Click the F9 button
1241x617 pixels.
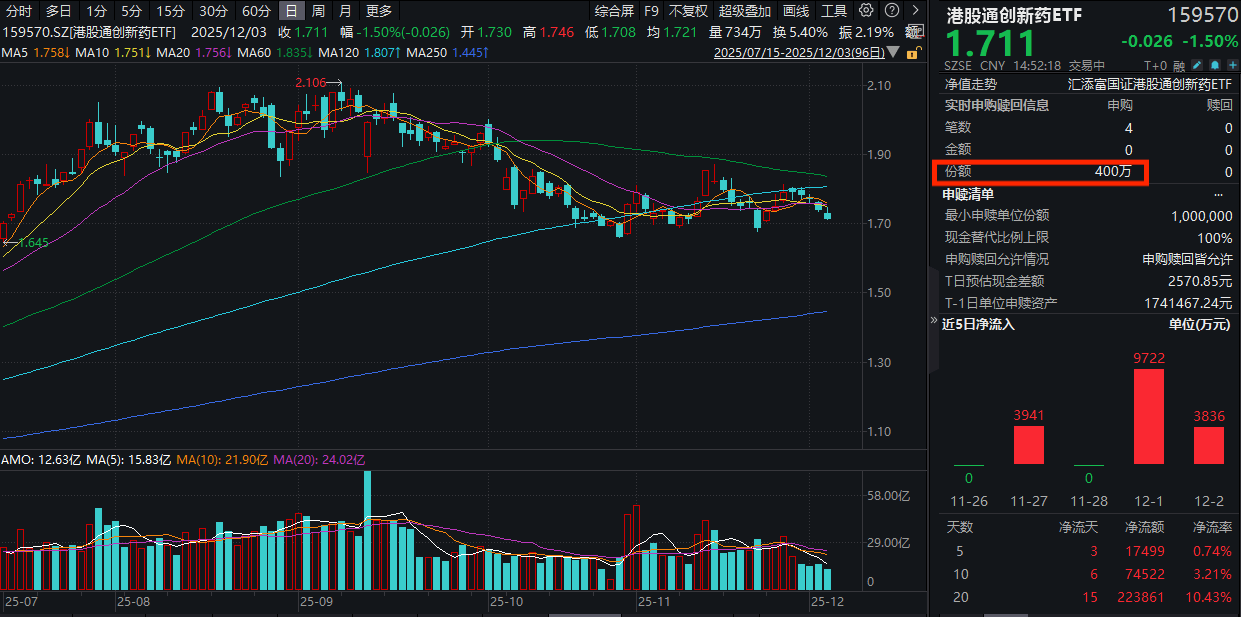[651, 11]
